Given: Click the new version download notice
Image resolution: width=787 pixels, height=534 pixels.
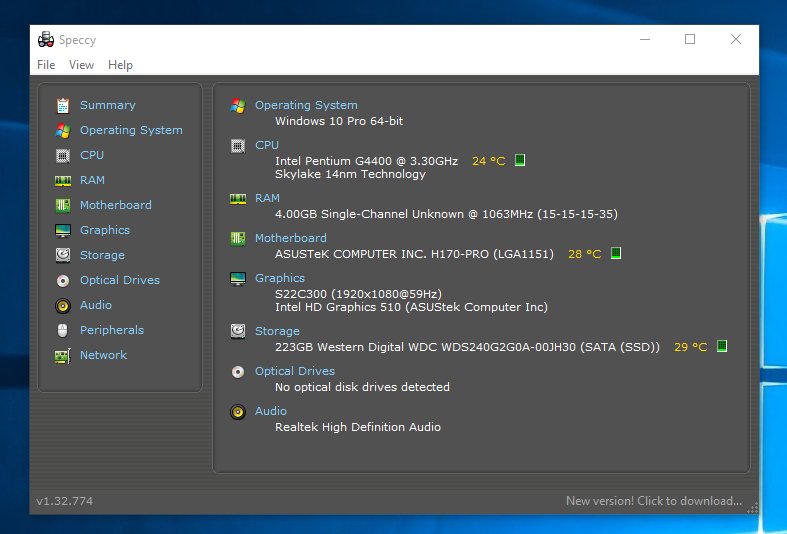Looking at the screenshot, I should click(x=654, y=501).
